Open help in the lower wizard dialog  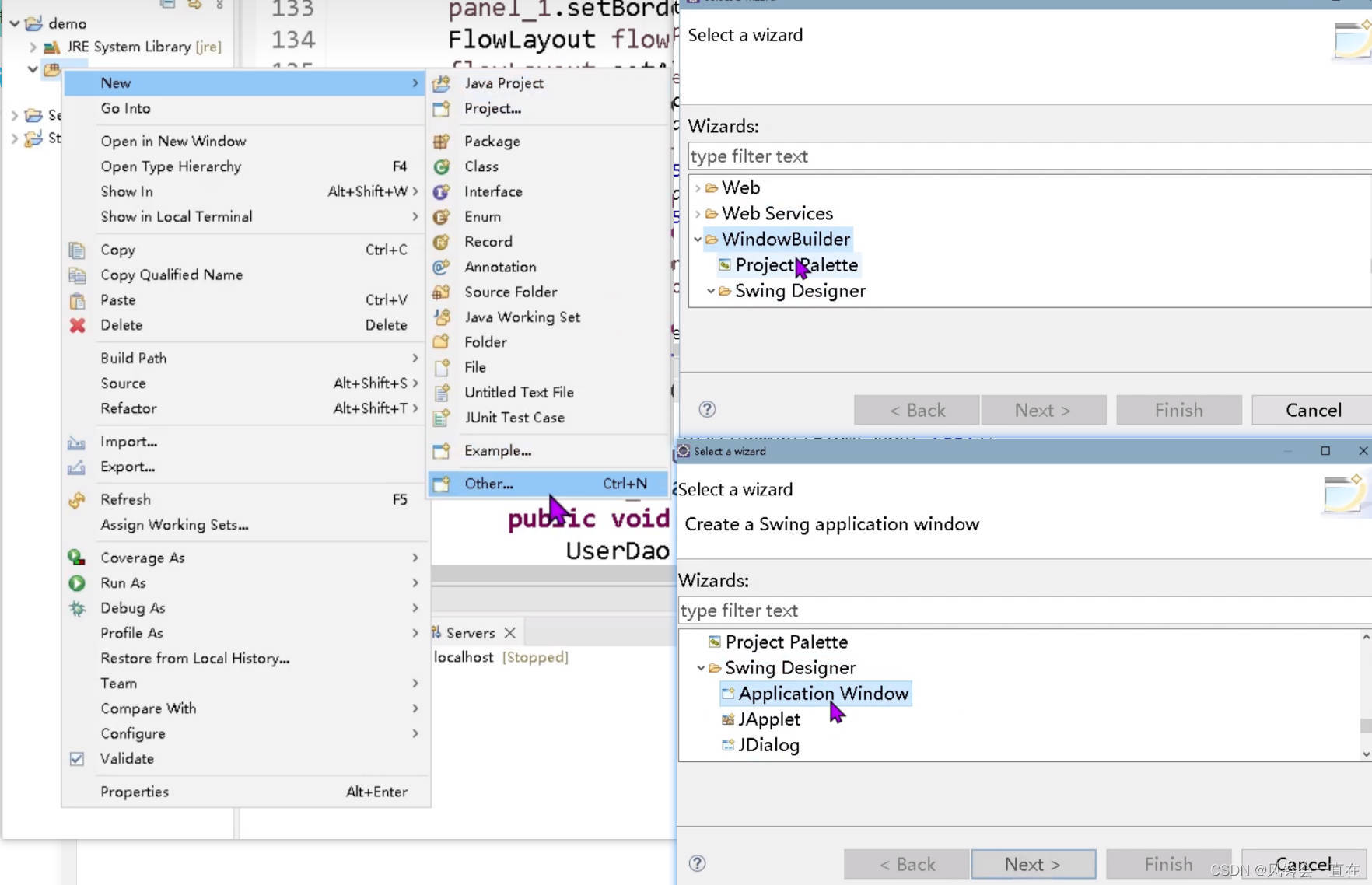click(698, 863)
